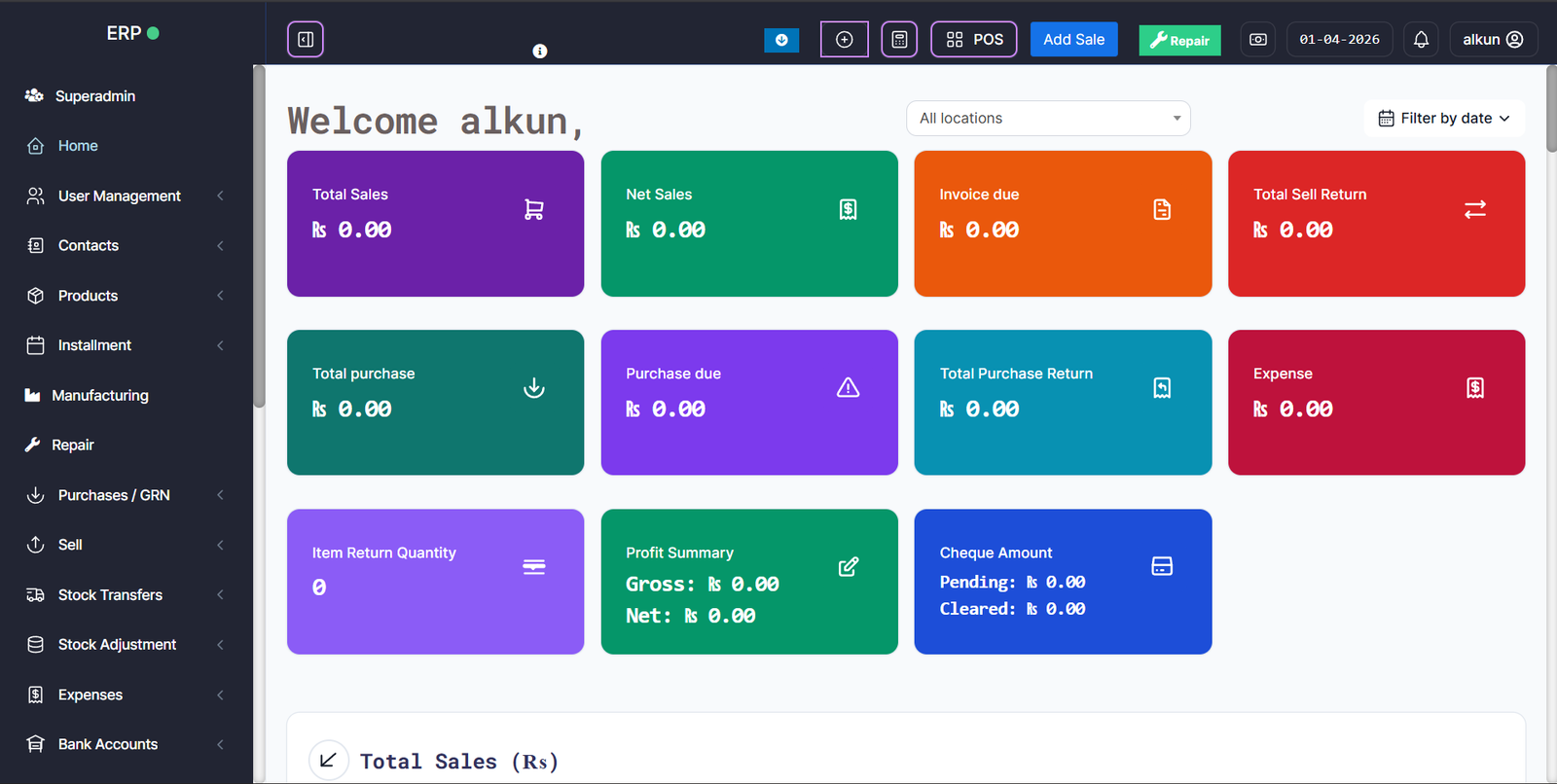1557x784 pixels.
Task: Click the dollar receipt icon on the Expense card
Action: [1475, 388]
